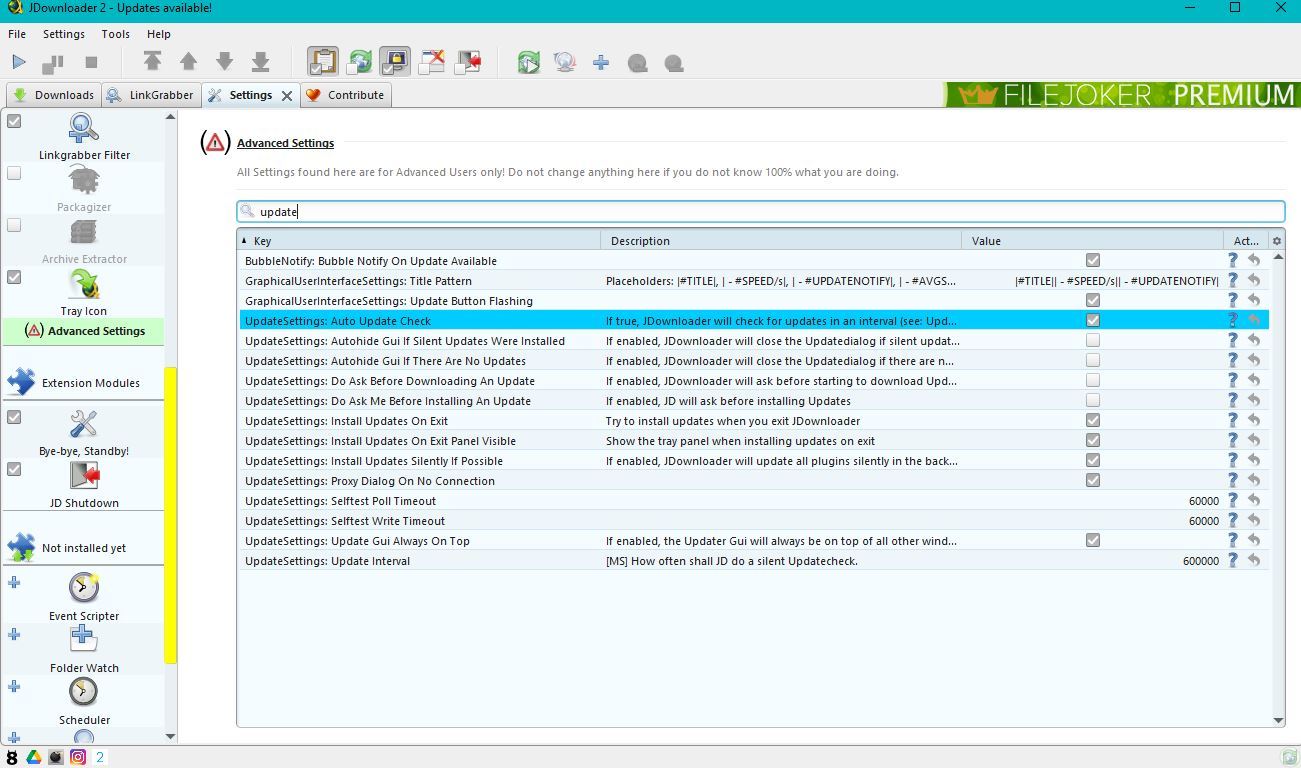
Task: Select Advanced Settings in sidebar
Action: pyautogui.click(x=84, y=331)
